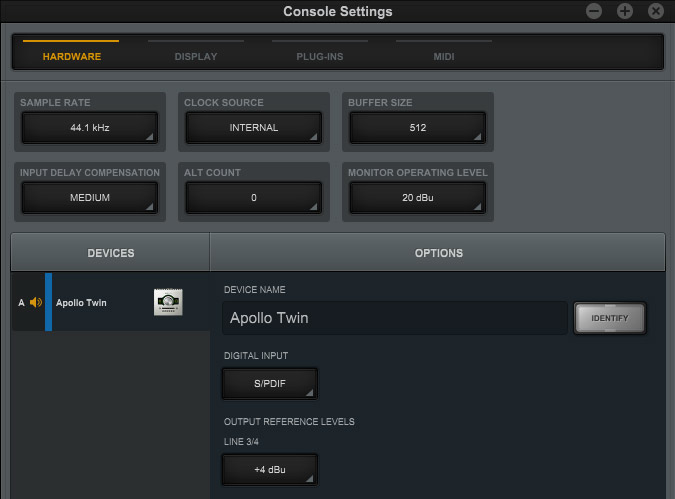The image size is (675, 499).
Task: Open the Buffer Size dropdown
Action: point(418,127)
